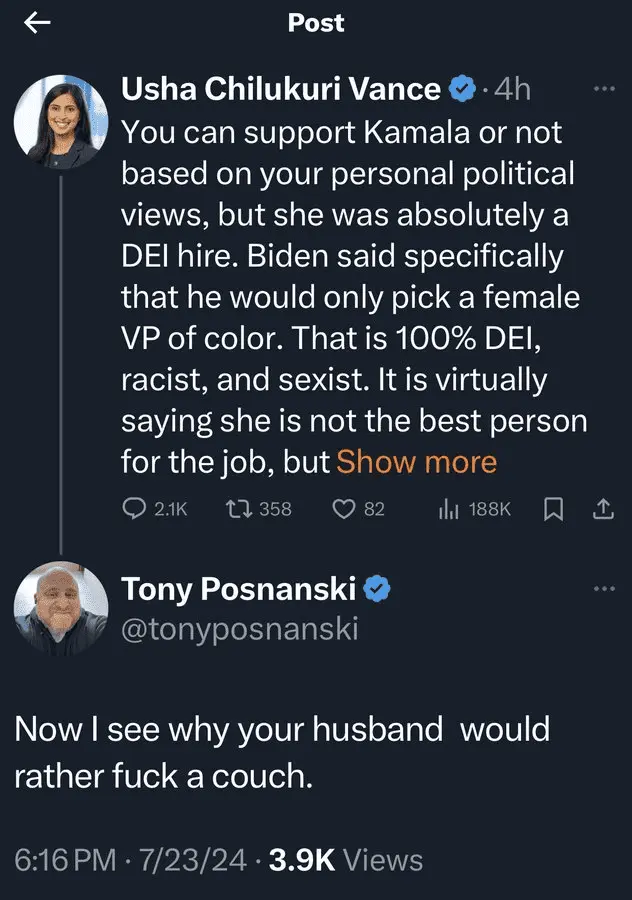The width and height of the screenshot is (632, 900).
Task: Click verified badge beside Usha Chilukuri Vance
Action: coord(461,89)
